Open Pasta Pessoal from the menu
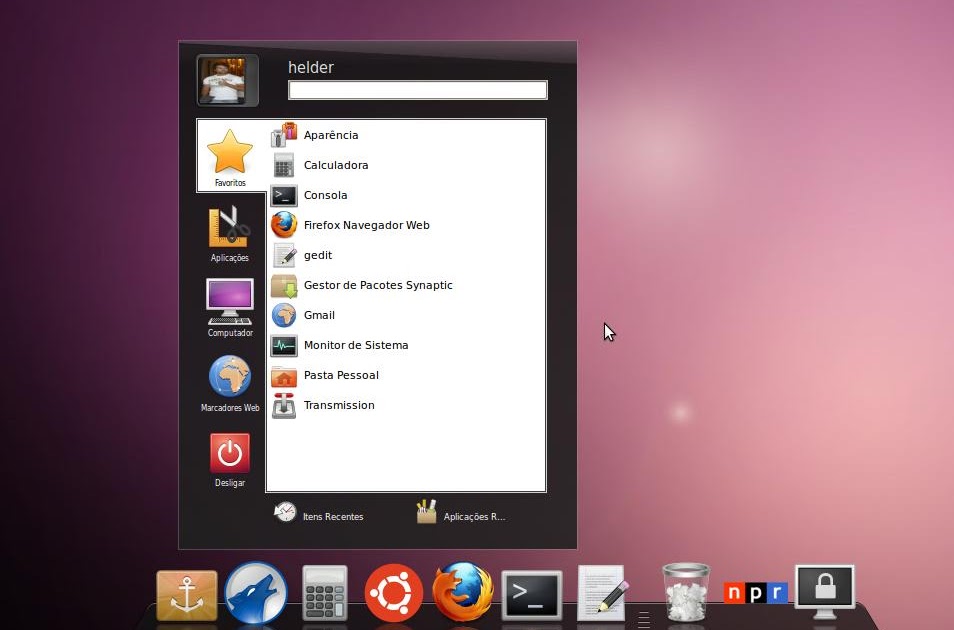 (x=340, y=375)
